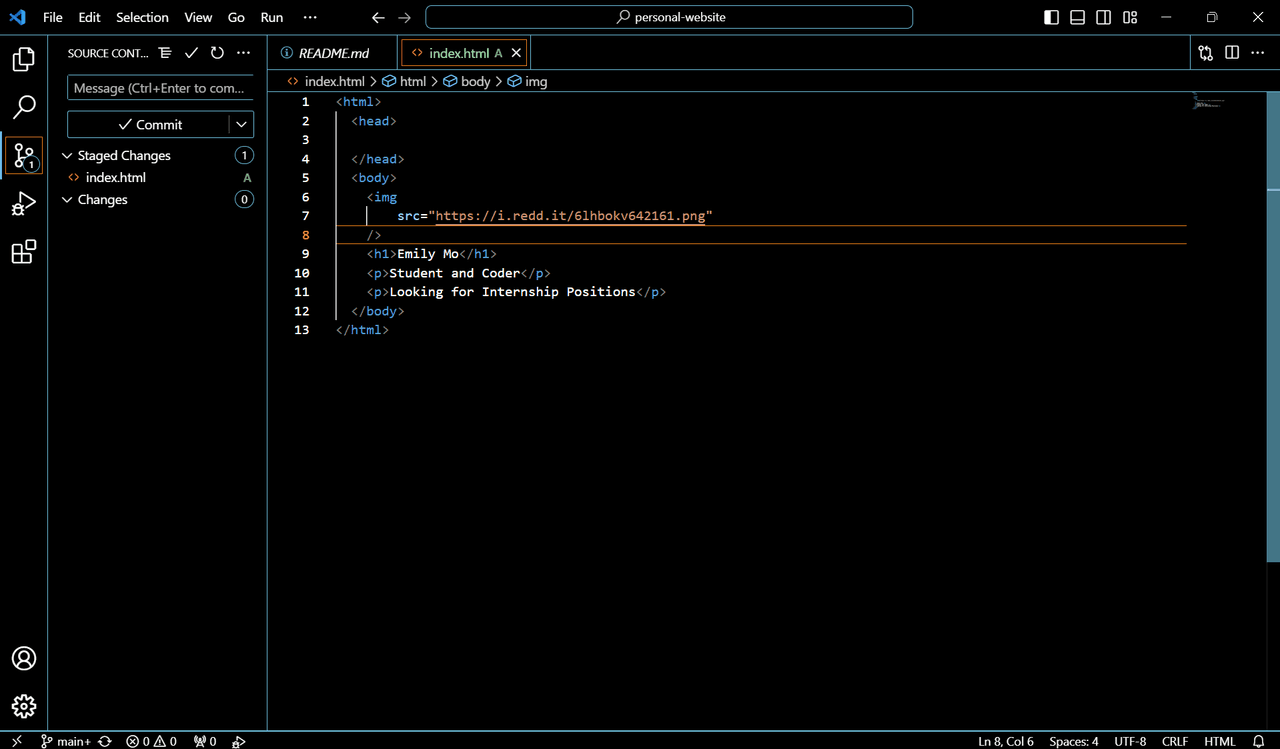This screenshot has height=749, width=1280.
Task: Open the Extensions view
Action: (24, 252)
